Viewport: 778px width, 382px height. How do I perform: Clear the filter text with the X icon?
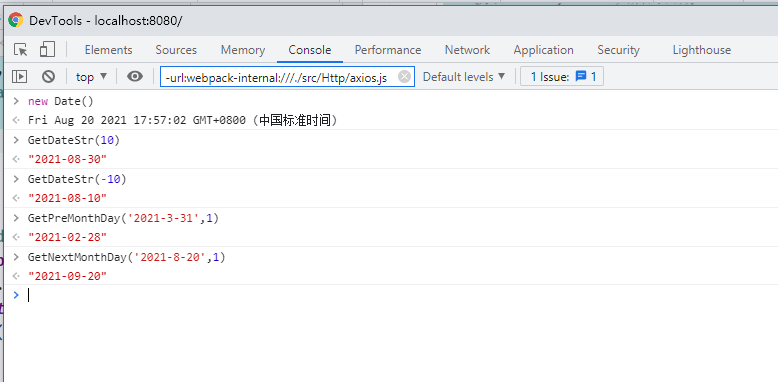[404, 77]
